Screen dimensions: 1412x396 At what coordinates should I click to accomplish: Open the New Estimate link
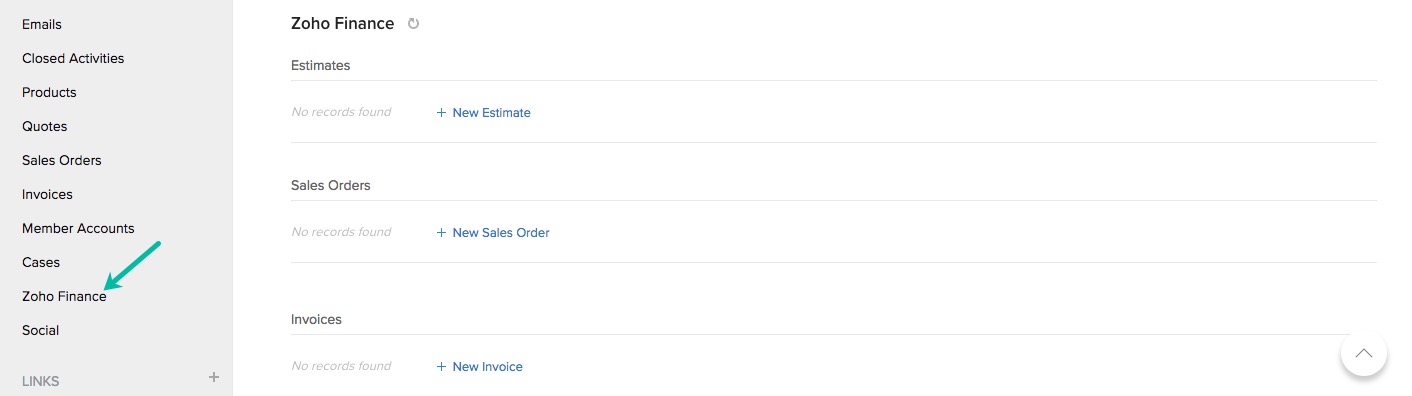[x=491, y=113]
